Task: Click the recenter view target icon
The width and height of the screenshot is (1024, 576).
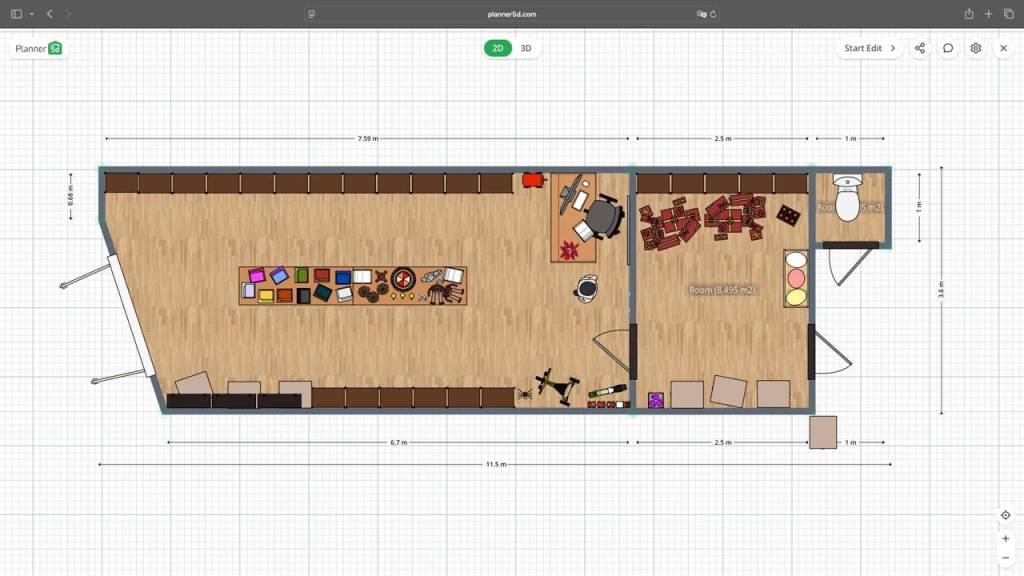Action: click(1005, 515)
